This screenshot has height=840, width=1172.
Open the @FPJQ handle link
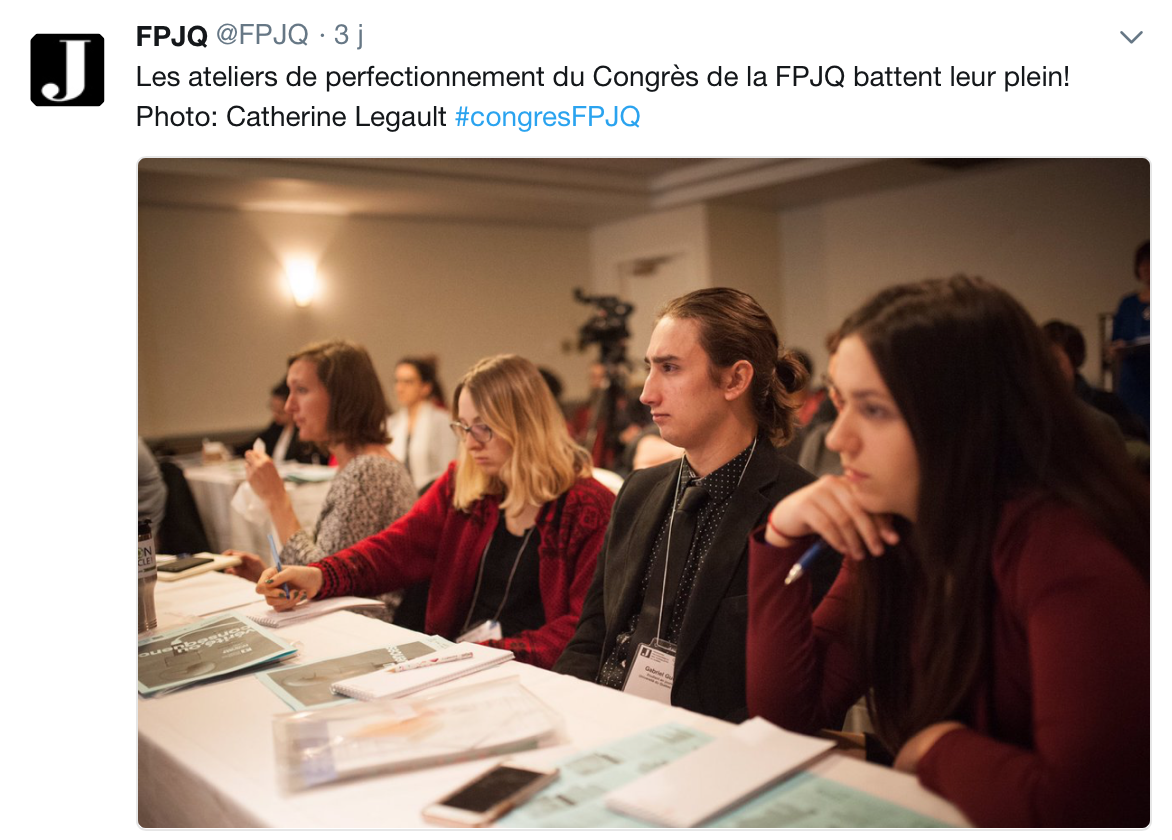[262, 34]
